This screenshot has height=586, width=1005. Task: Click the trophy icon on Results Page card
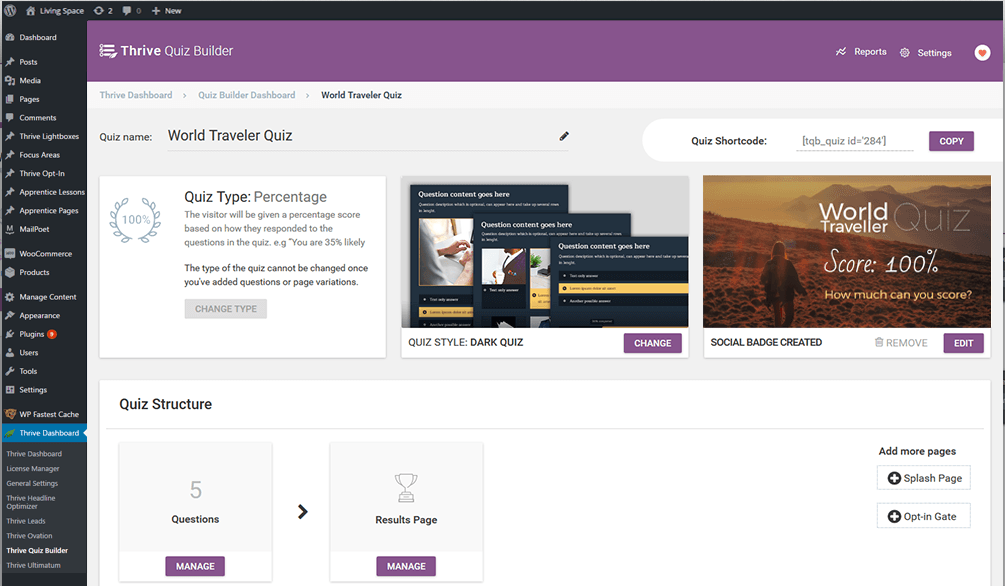click(x=406, y=488)
